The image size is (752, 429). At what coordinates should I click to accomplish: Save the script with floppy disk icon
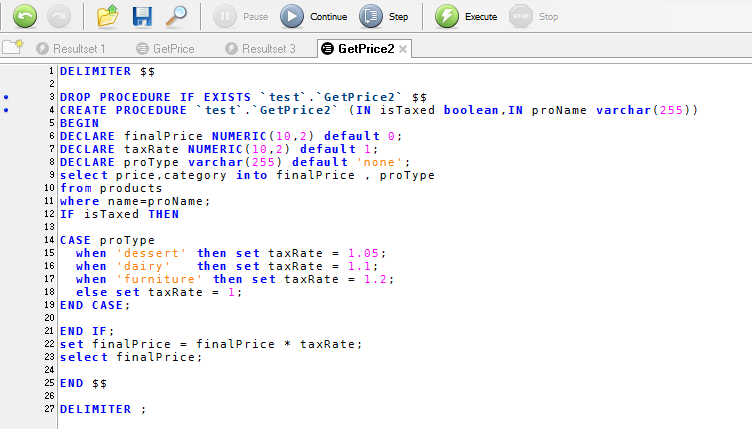click(x=142, y=16)
